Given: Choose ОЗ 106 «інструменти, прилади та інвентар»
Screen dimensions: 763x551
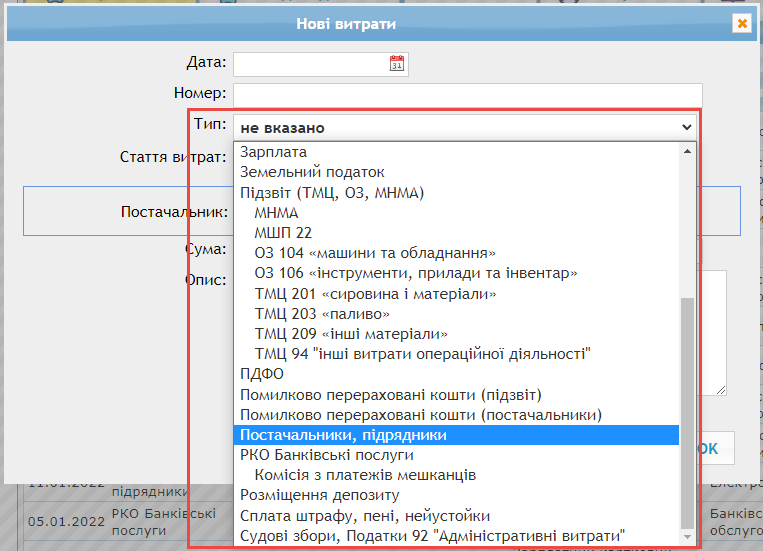Looking at the screenshot, I should (x=456, y=273).
